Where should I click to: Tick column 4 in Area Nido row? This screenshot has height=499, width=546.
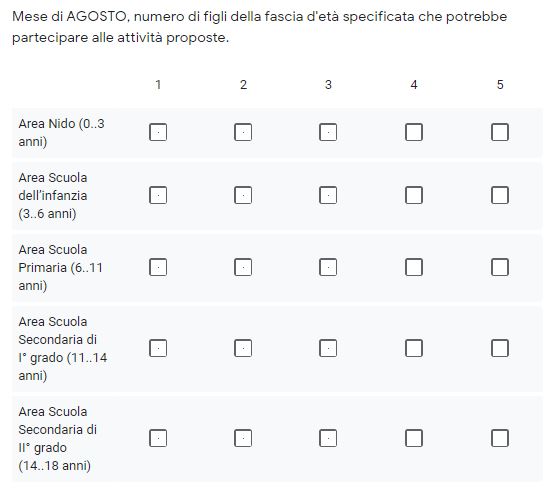click(414, 132)
